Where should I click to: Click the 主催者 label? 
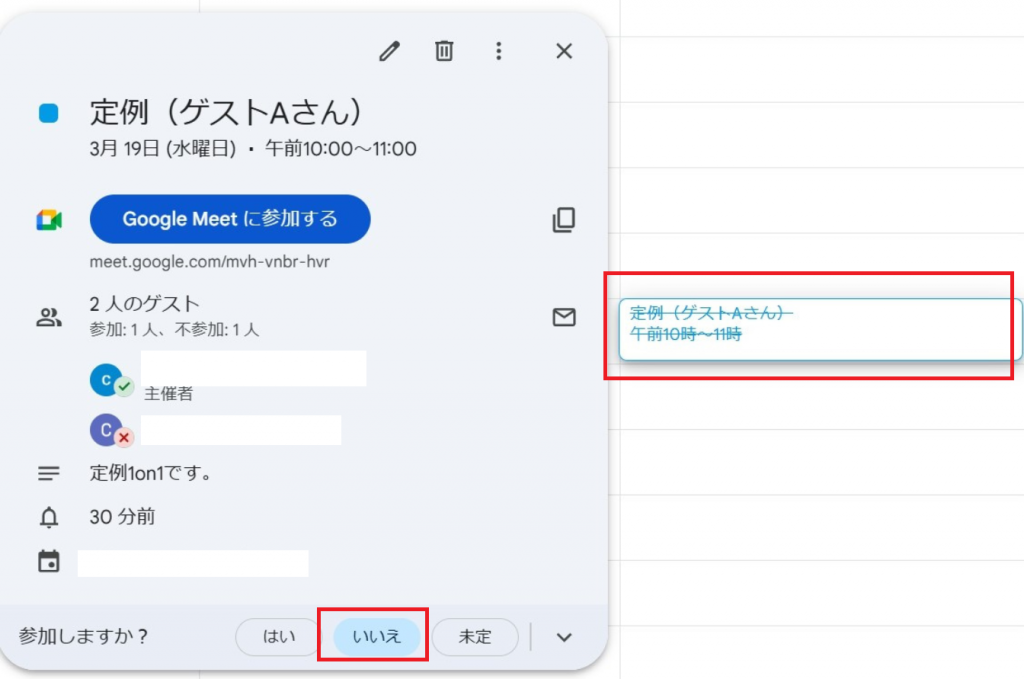coord(168,394)
